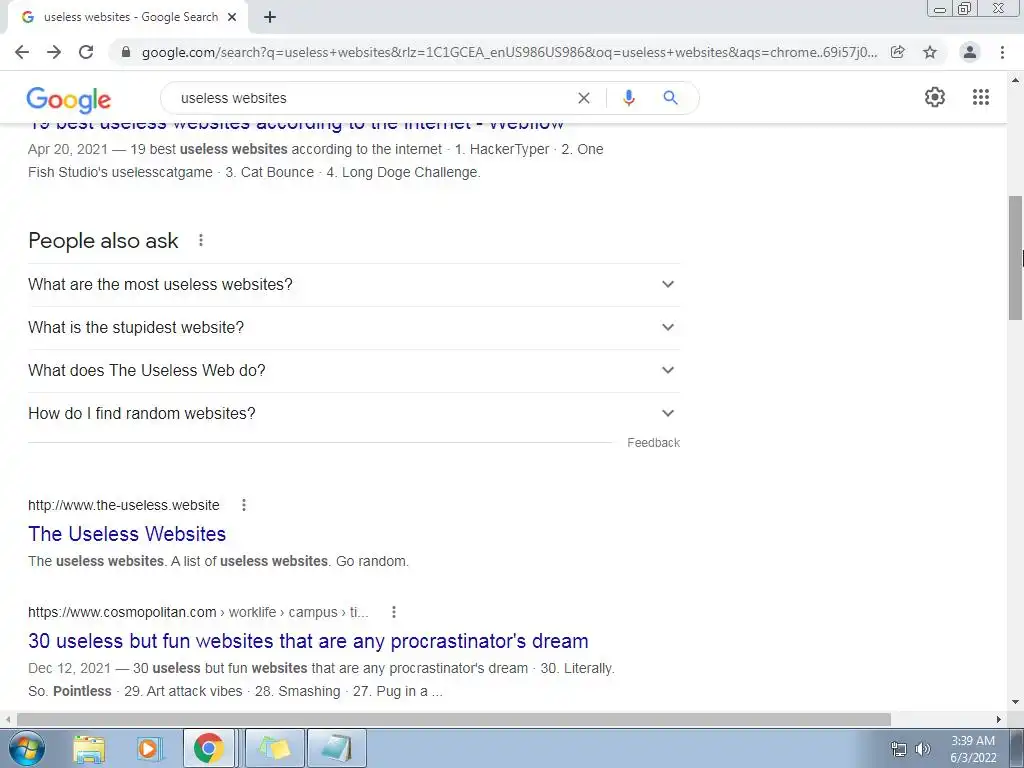Click the cosmopolitan.com breadcrumb URL
1024x768 pixels.
tap(198, 613)
